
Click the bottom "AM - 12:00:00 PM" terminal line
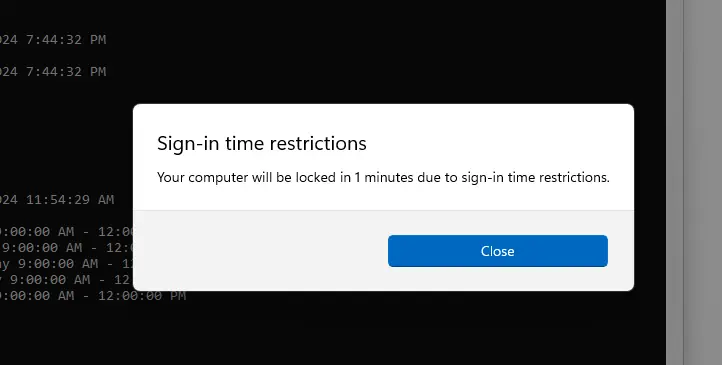[x=93, y=296]
